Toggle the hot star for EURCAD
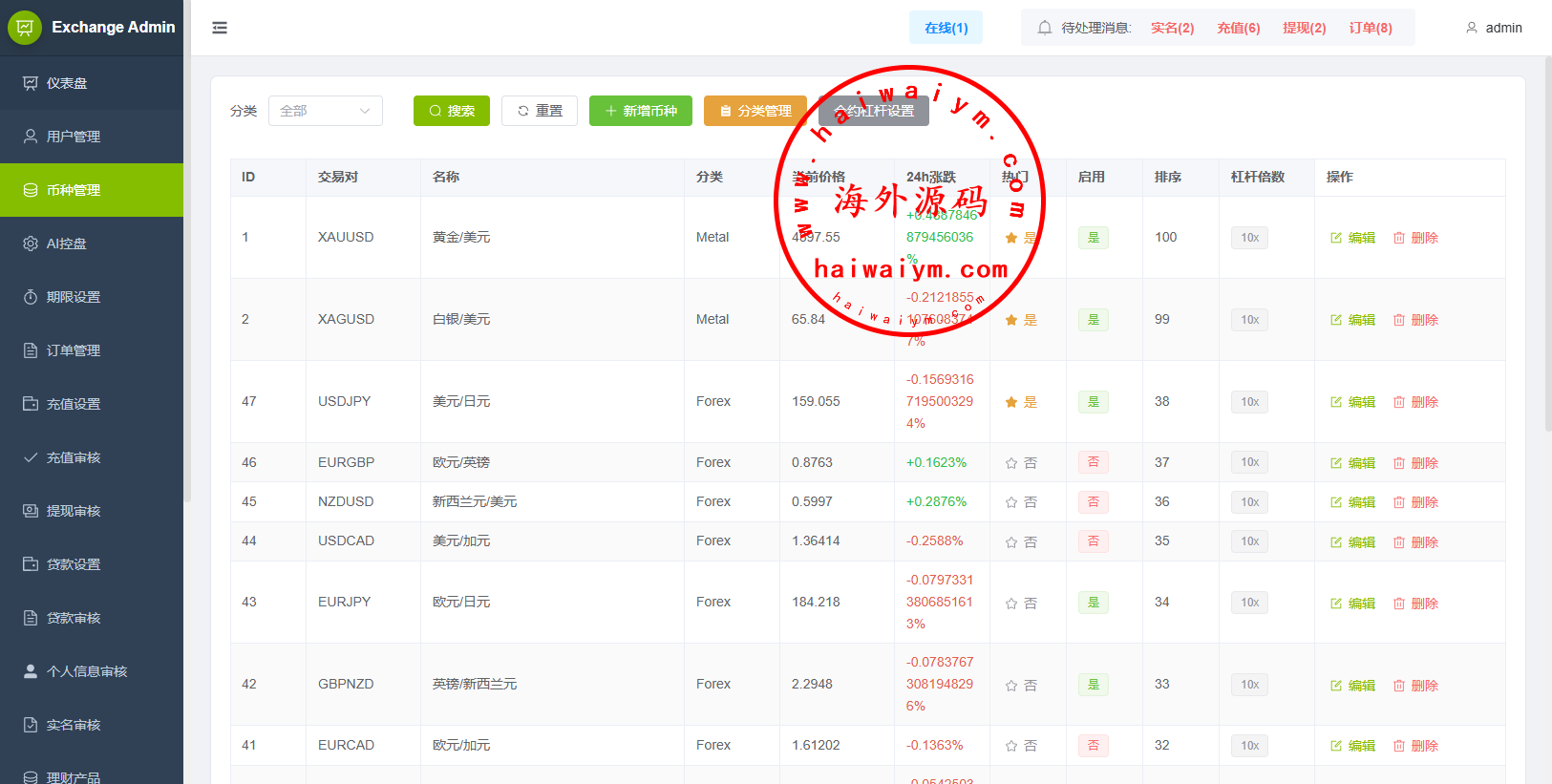The width and height of the screenshot is (1552, 784). [1011, 746]
